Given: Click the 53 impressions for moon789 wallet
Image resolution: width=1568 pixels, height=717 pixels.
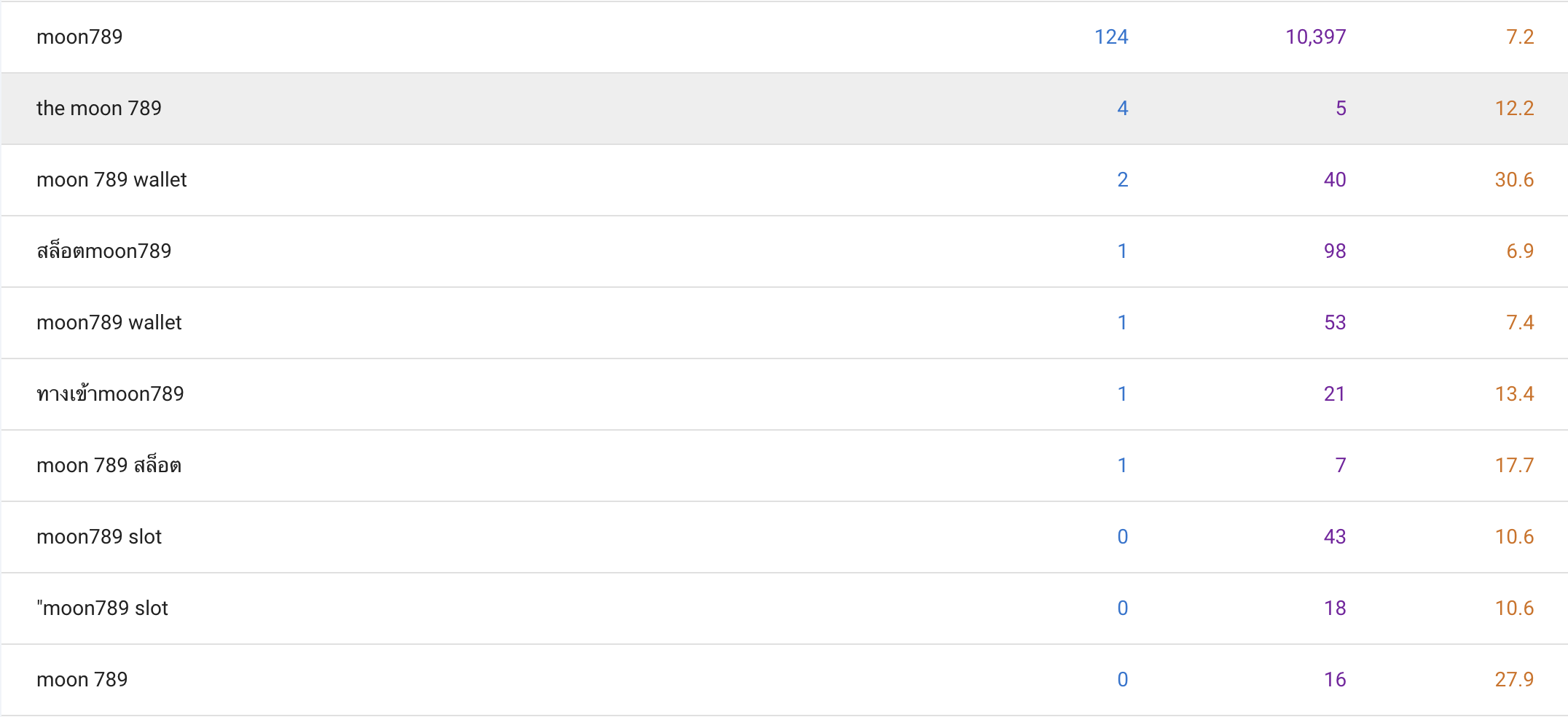Looking at the screenshot, I should pos(1335,322).
